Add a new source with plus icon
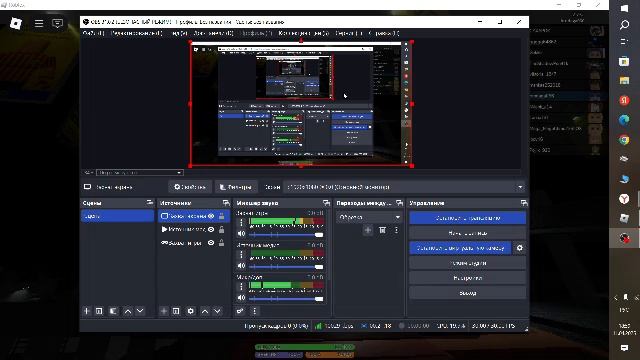Screen dimensions: 640x360 coord(164,311)
